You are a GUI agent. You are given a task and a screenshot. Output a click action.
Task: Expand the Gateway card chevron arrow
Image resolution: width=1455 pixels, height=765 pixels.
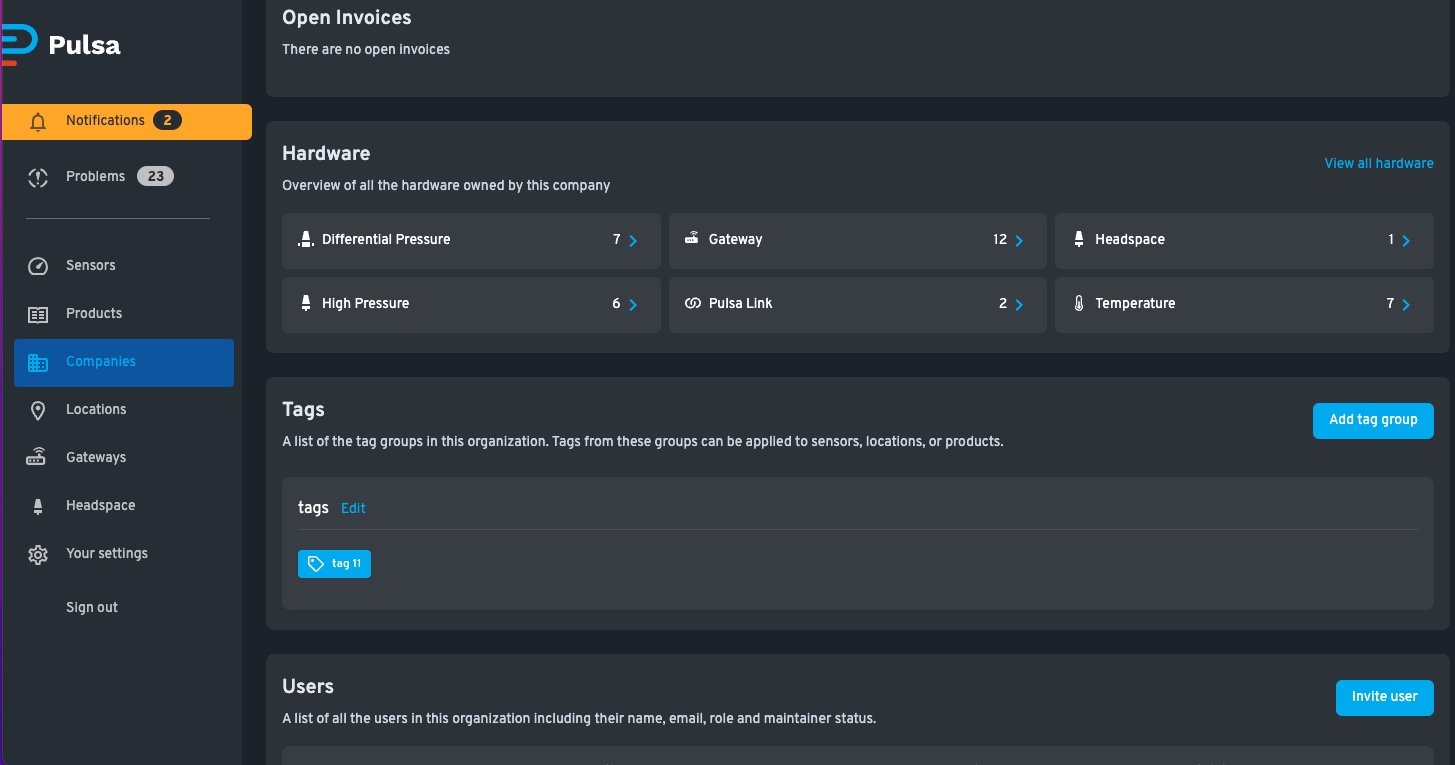click(x=1019, y=241)
